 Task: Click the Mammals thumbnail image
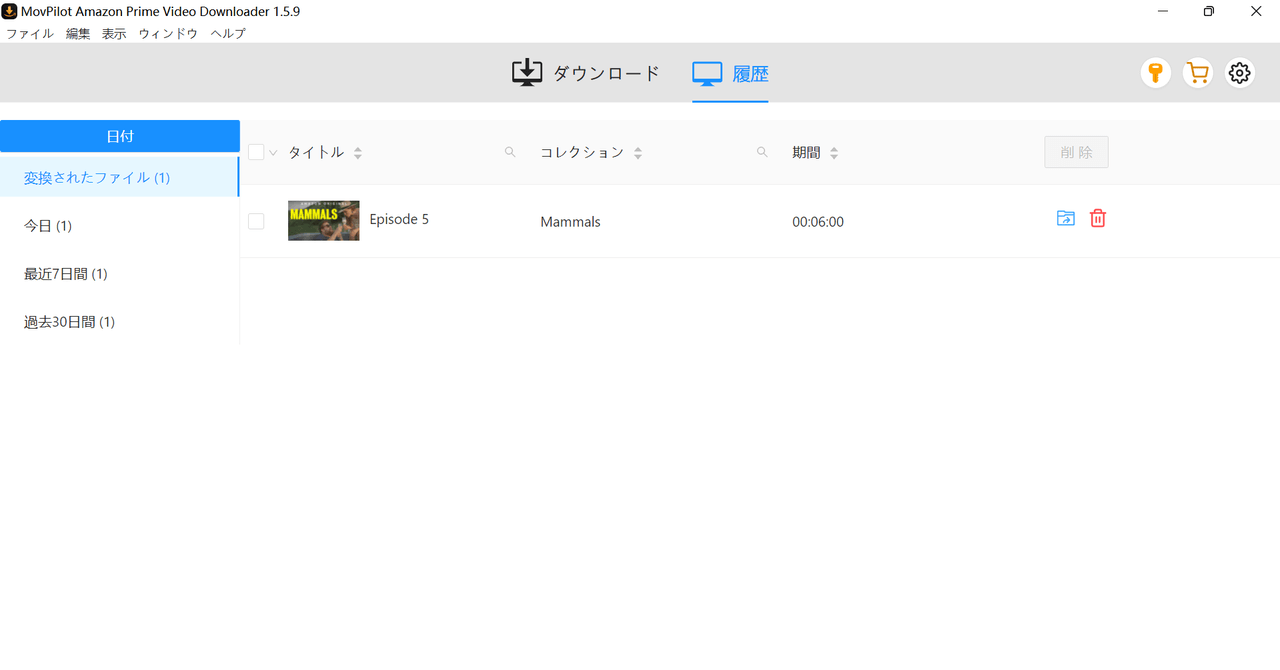324,220
